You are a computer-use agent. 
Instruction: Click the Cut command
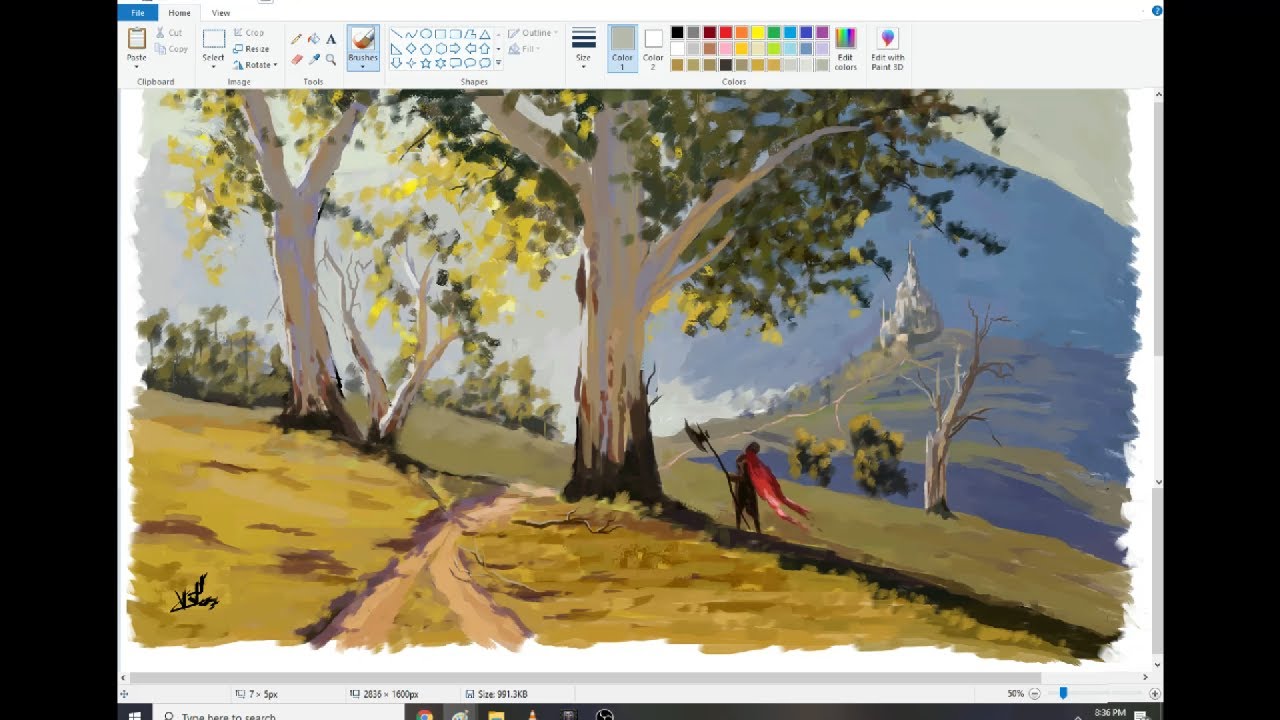tap(169, 33)
